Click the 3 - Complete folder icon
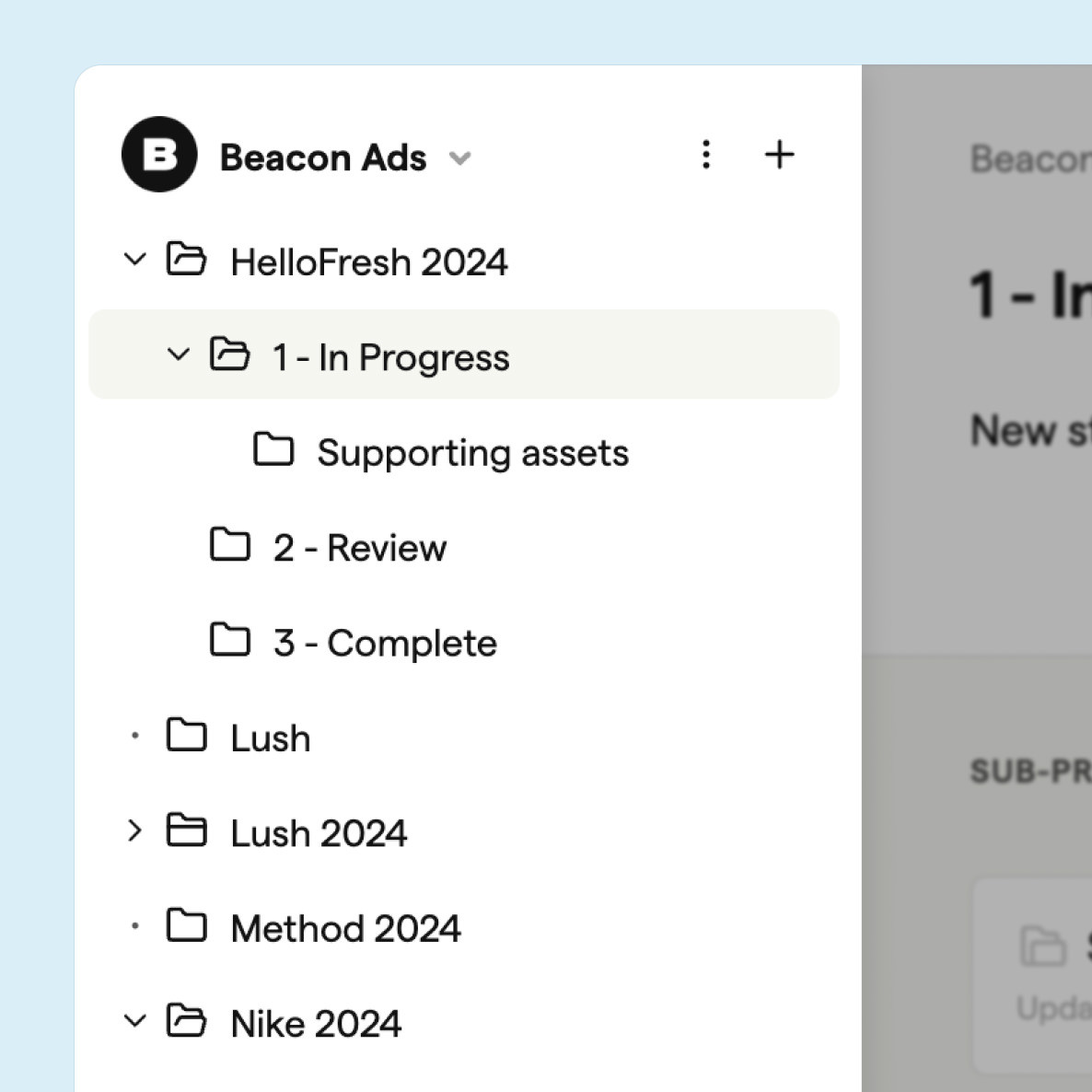 coord(230,641)
